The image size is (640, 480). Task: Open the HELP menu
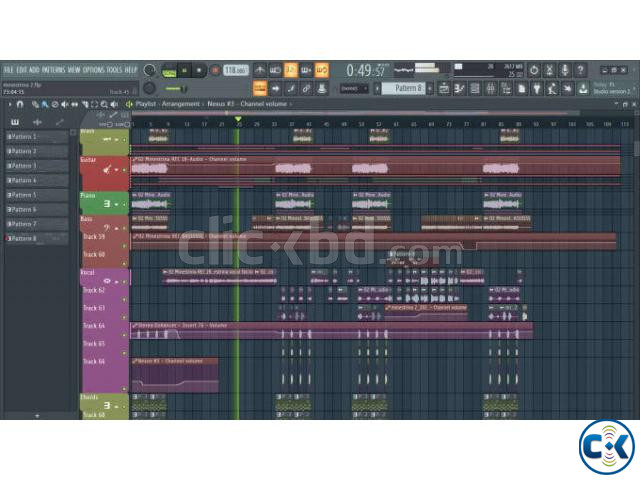[131, 70]
